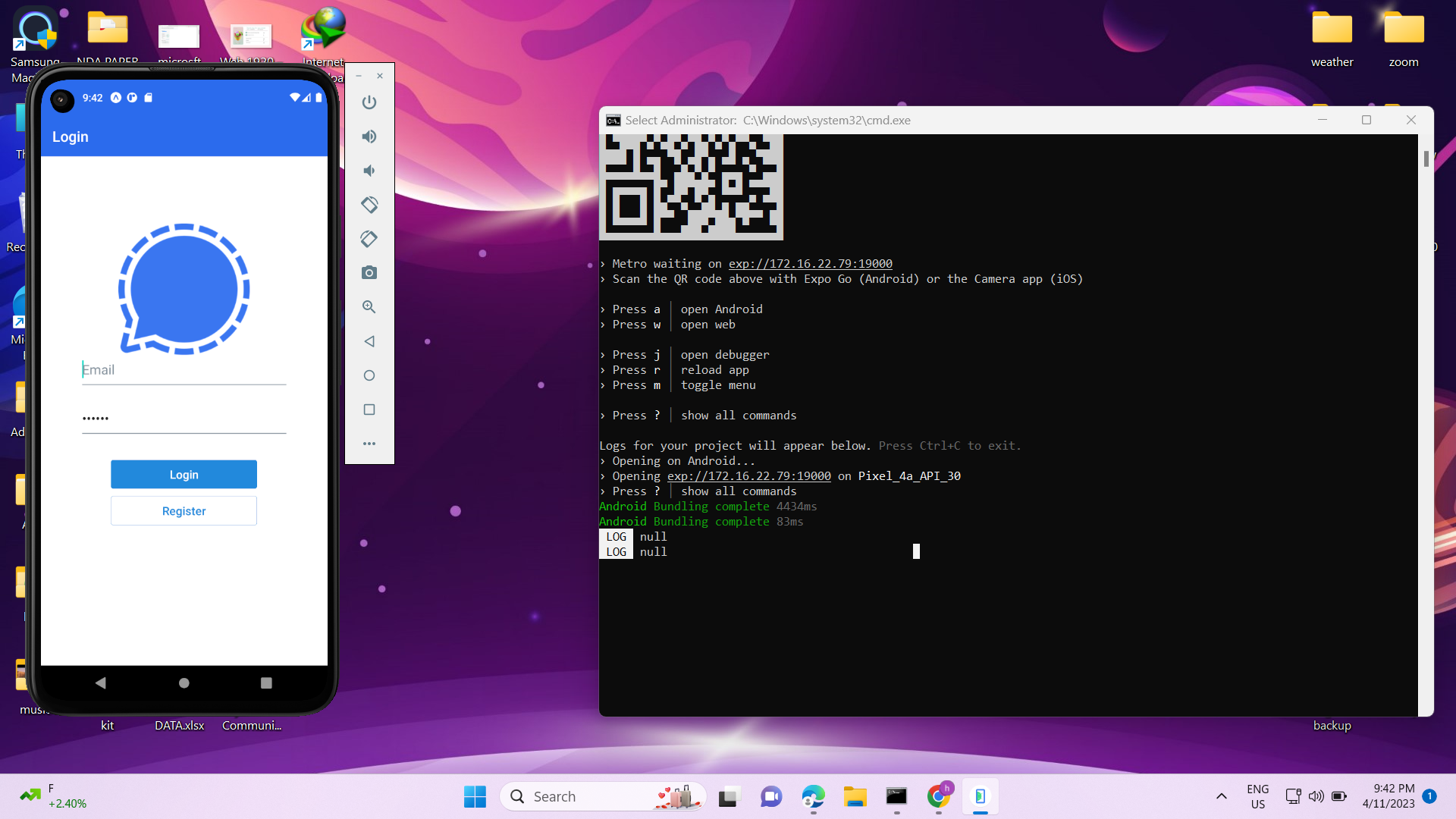Open the Windows Start menu
The height and width of the screenshot is (819, 1456).
(x=475, y=796)
